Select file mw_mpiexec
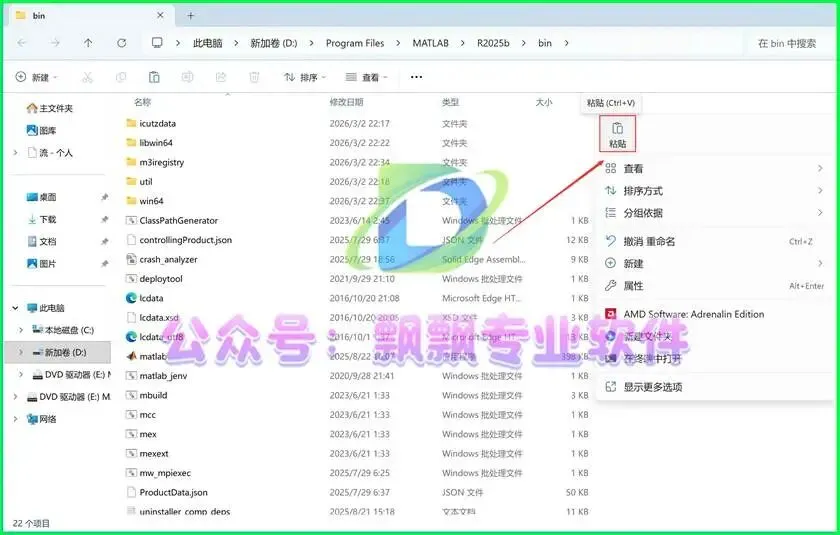The image size is (840, 535). point(165,473)
